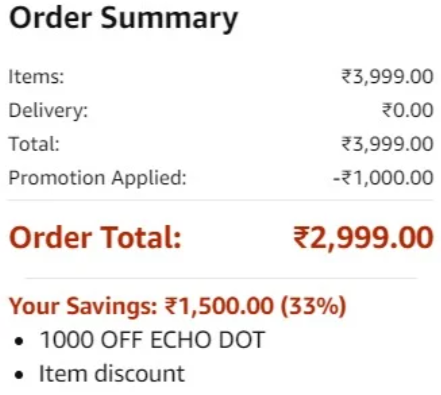The height and width of the screenshot is (395, 441).
Task: Click the 33% savings percentage
Action: 313,306
